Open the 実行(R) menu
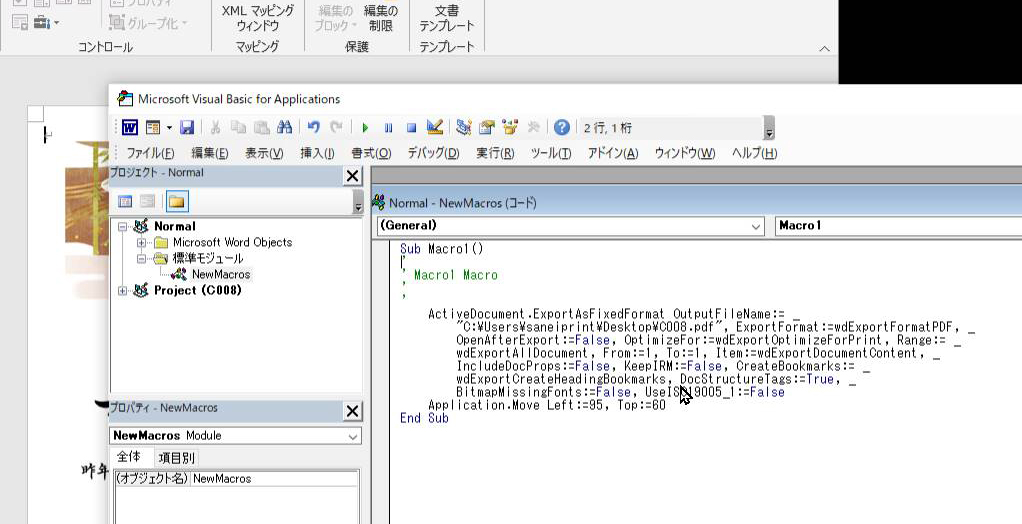The width and height of the screenshot is (1022, 524). tap(495, 153)
